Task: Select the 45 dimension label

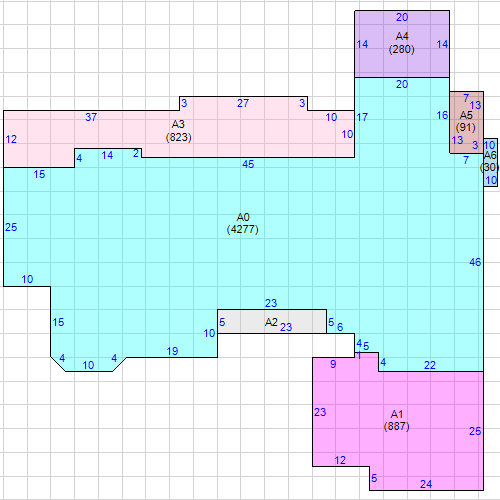Action: coord(248,164)
